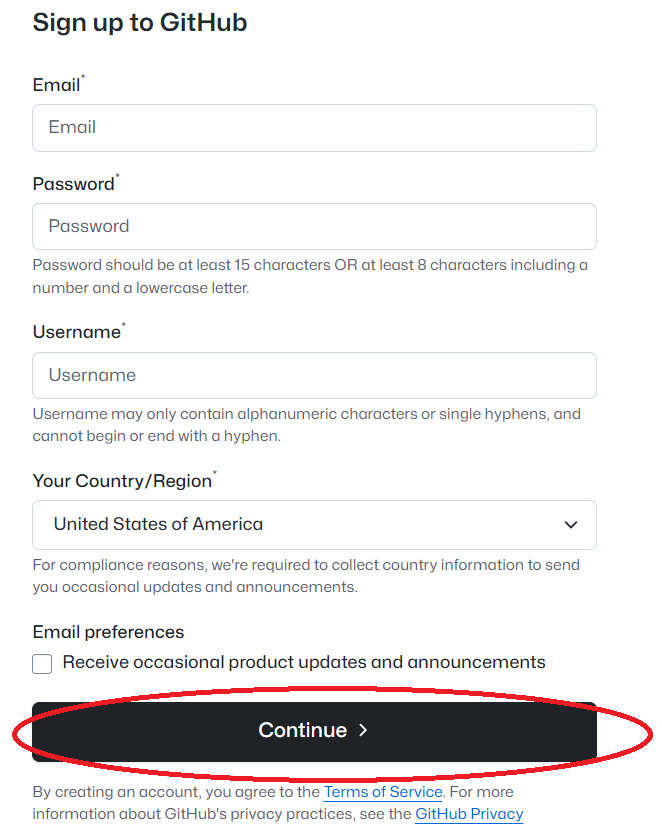The width and height of the screenshot is (662, 829).
Task: Open the United States of America dropdown
Action: pyautogui.click(x=314, y=525)
